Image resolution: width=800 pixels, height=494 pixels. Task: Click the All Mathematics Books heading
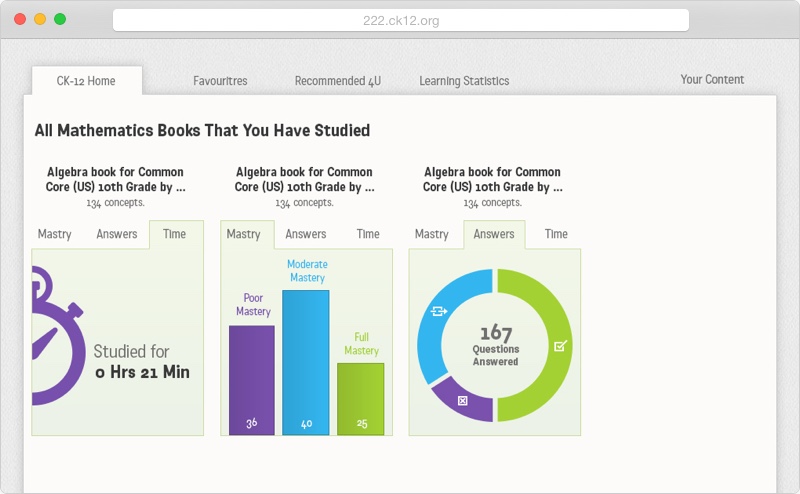[202, 130]
